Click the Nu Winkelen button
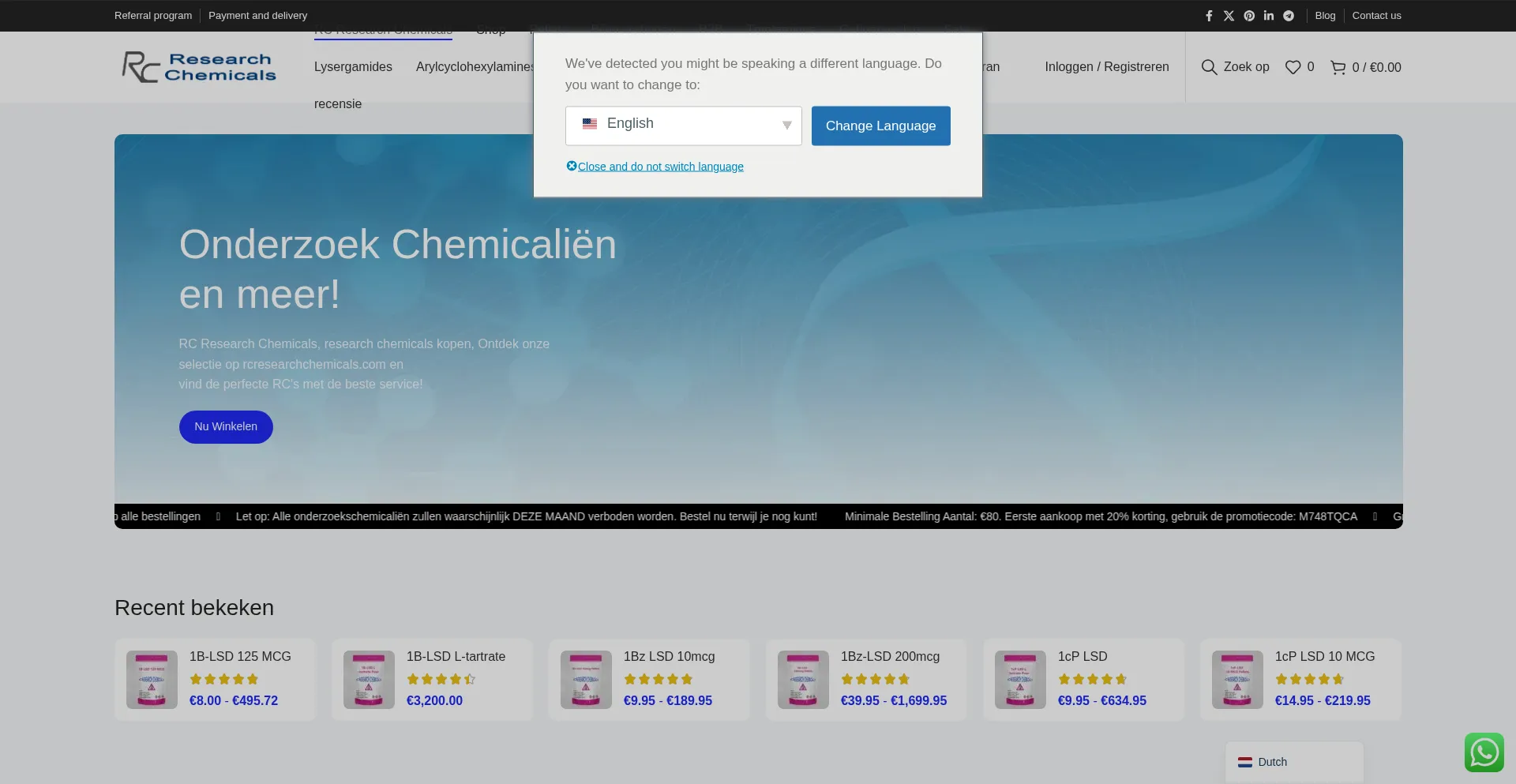1516x784 pixels. point(226,427)
